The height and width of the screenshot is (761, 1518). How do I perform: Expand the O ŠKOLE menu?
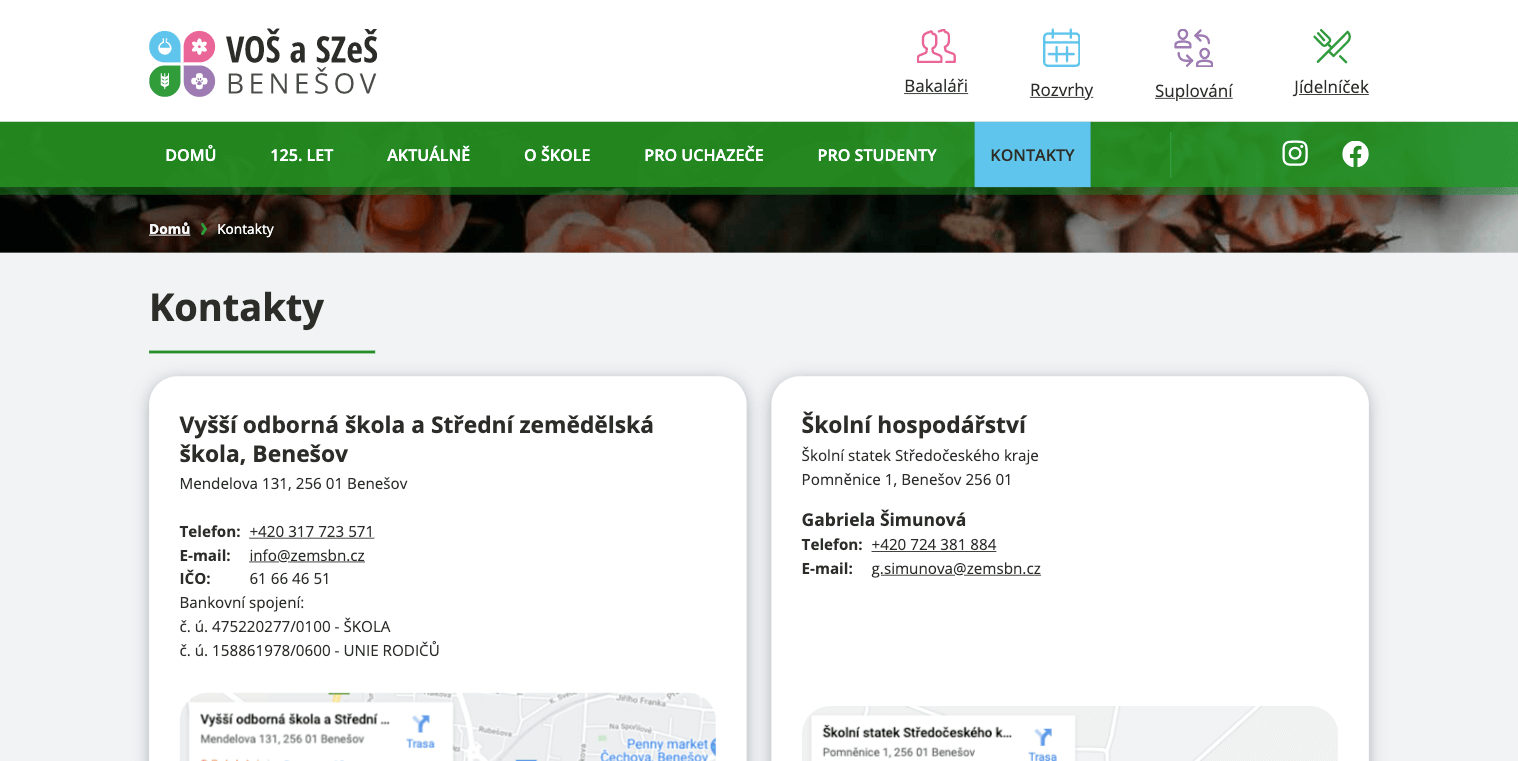(557, 155)
